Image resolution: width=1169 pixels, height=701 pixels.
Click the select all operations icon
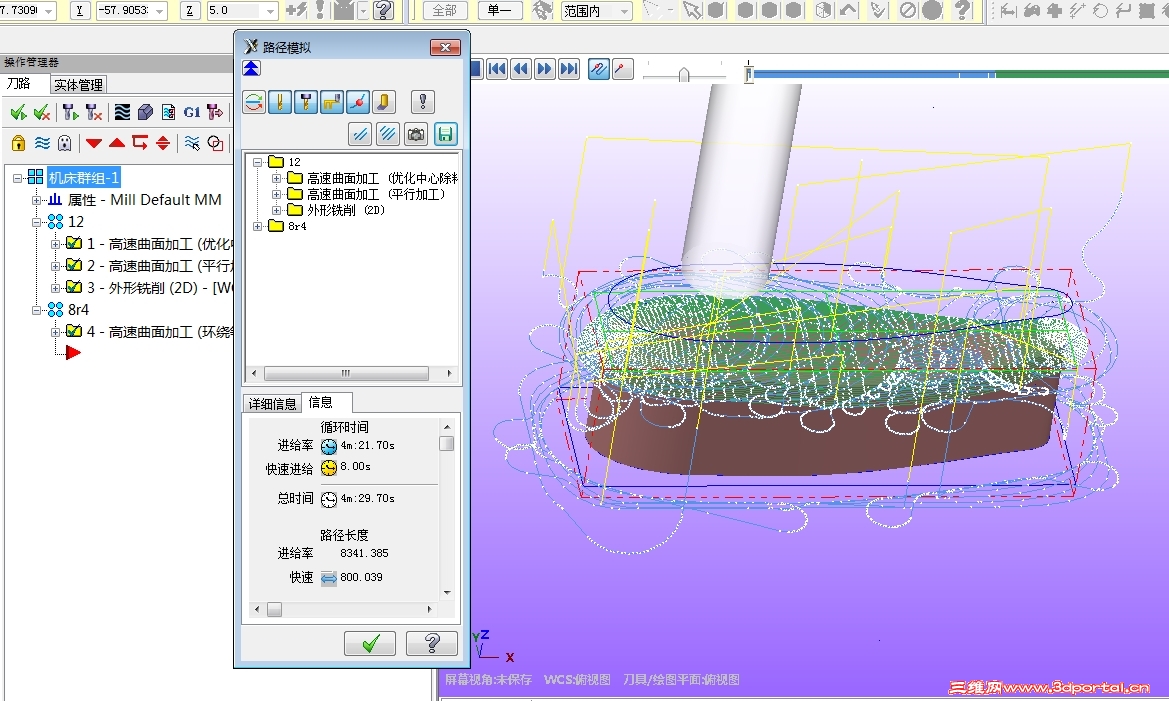pyautogui.click(x=19, y=113)
